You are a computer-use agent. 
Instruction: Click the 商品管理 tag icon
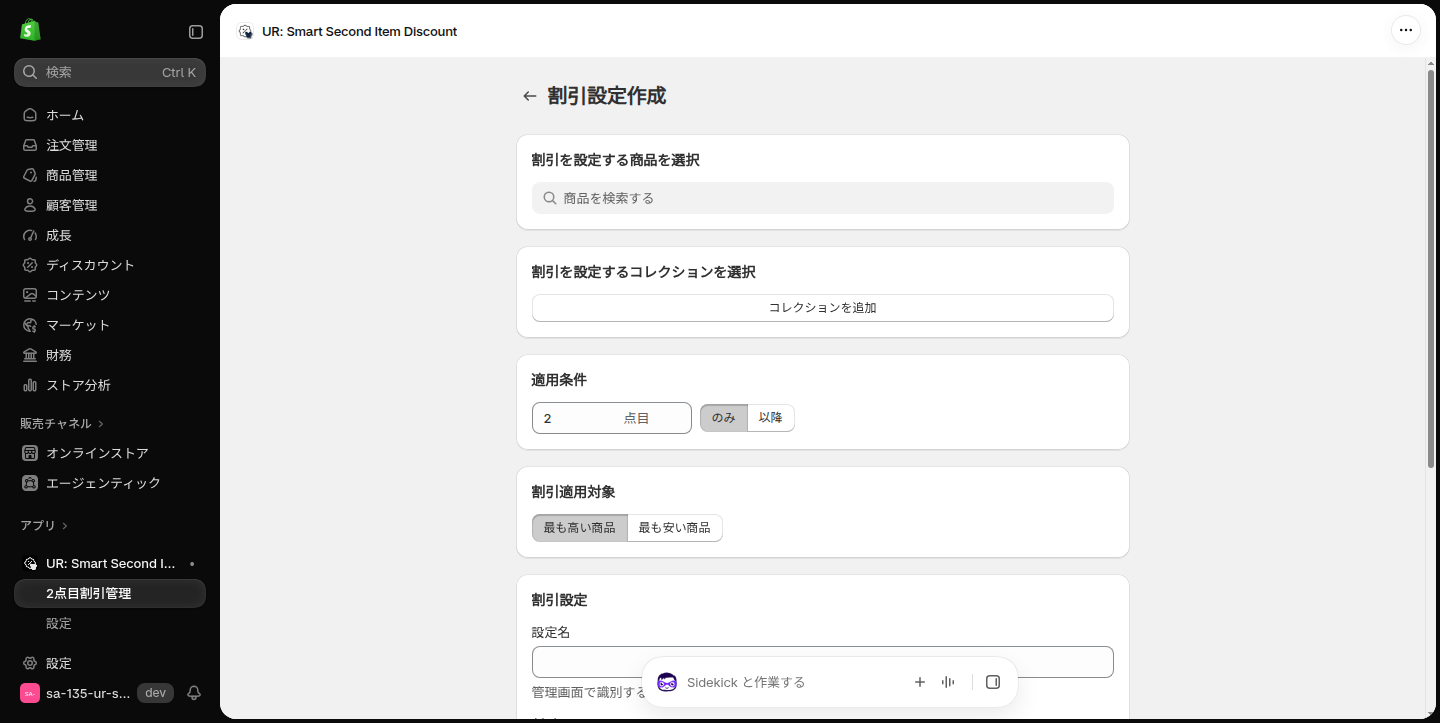click(x=30, y=175)
